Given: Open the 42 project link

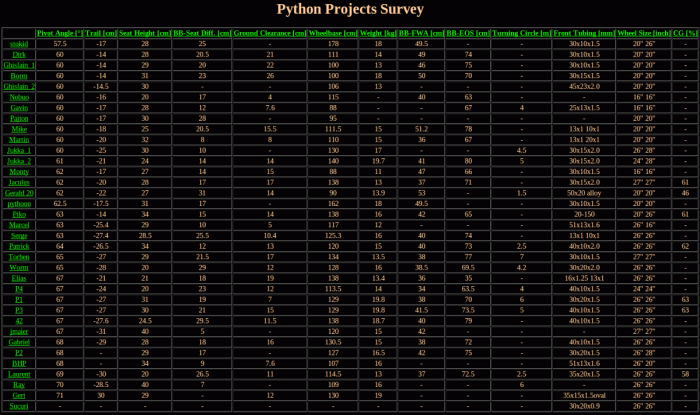Looking at the screenshot, I should coord(19,321).
